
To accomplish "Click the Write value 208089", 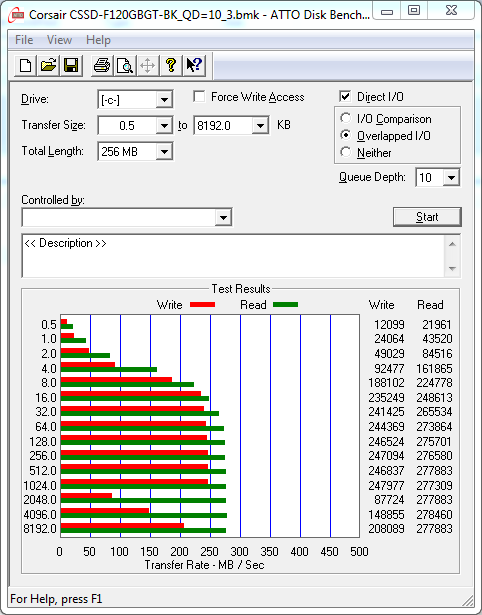I will 386,529.
